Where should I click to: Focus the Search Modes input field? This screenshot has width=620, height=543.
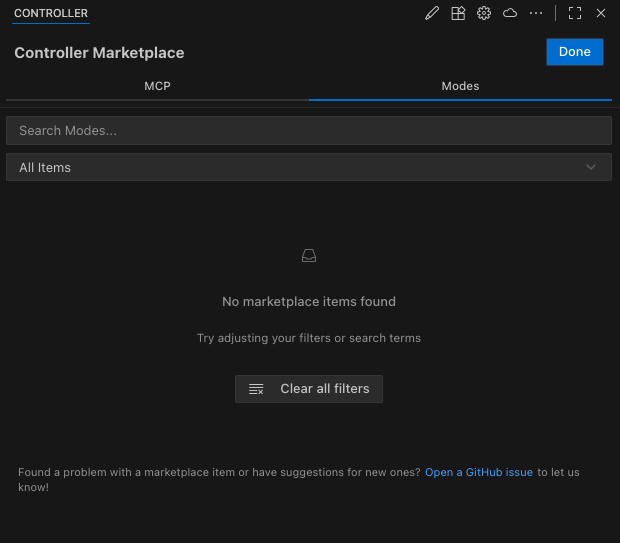coord(309,131)
